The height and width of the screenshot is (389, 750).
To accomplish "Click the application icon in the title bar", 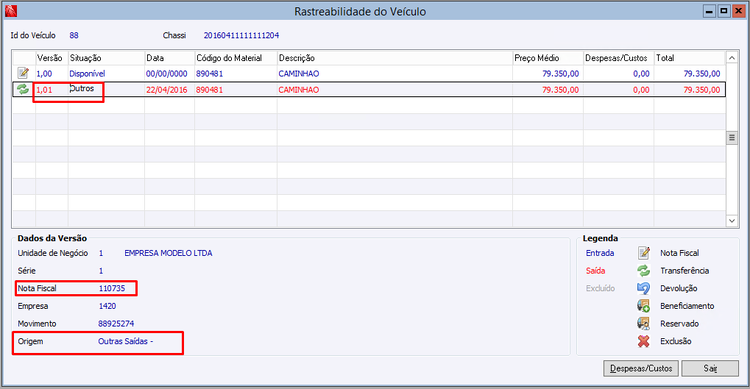I will [x=11, y=11].
